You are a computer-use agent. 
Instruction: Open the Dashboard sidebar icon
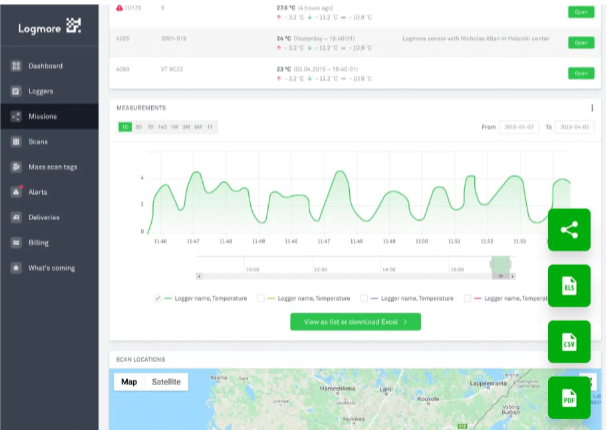tap(16, 66)
